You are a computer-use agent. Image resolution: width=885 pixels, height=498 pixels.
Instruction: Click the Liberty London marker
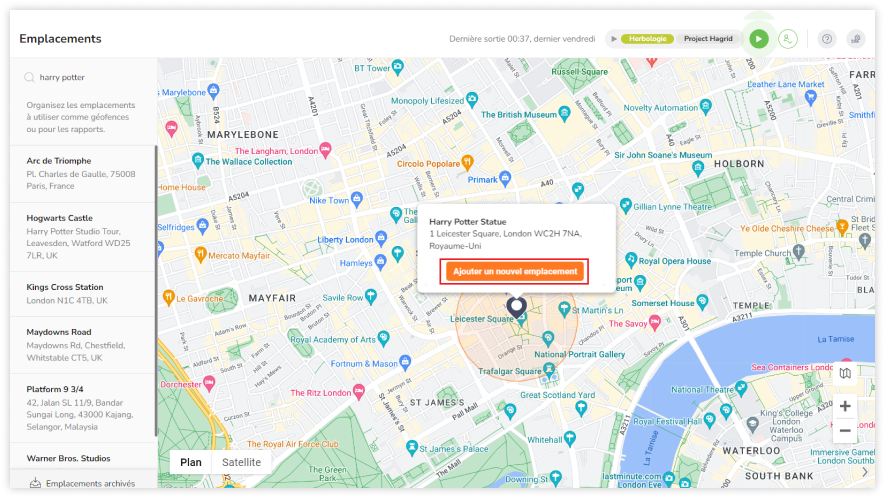(381, 238)
